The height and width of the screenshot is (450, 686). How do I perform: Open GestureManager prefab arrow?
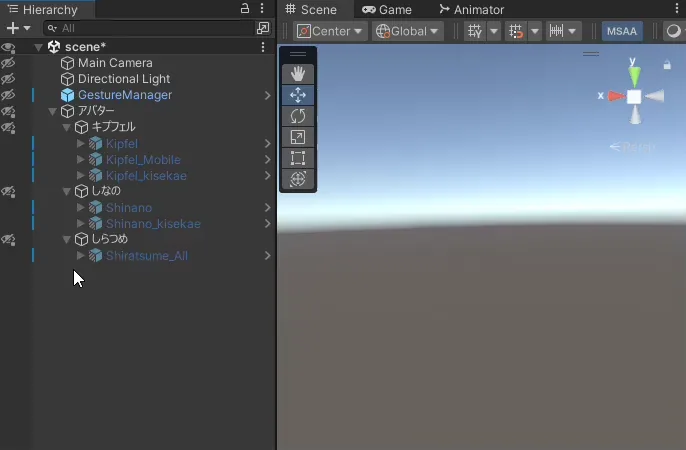click(267, 95)
